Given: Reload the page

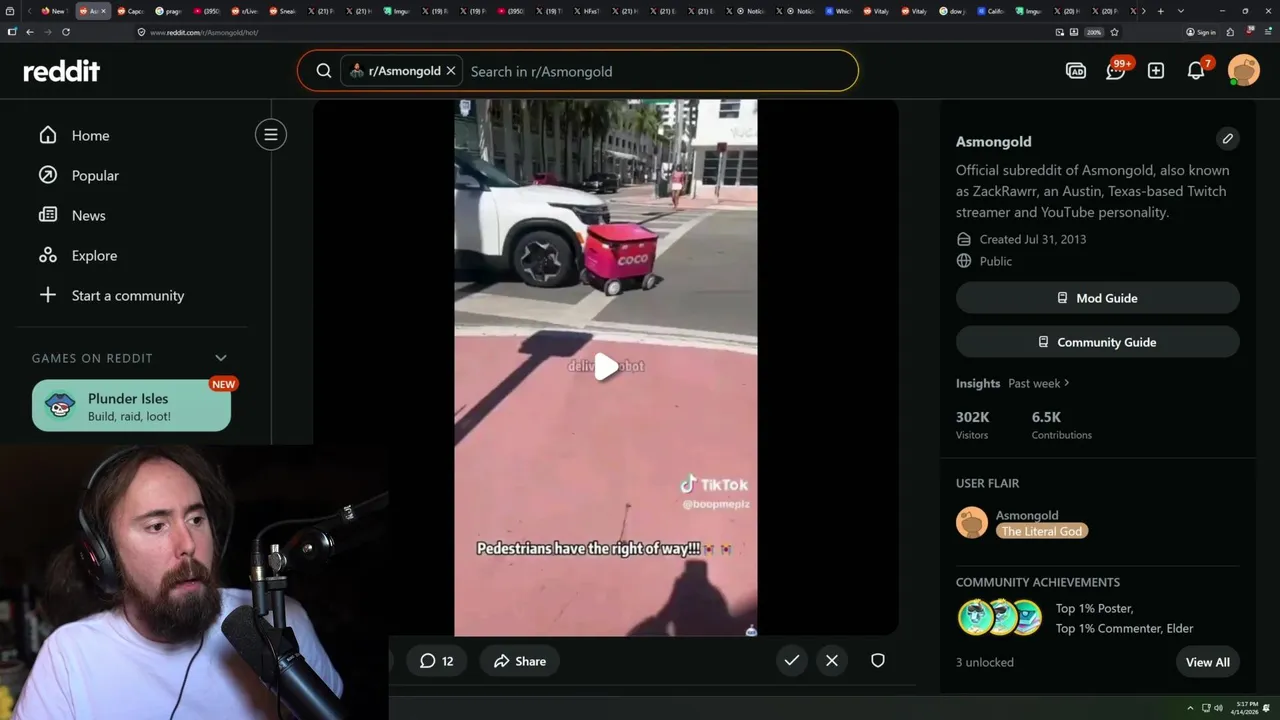Looking at the screenshot, I should pyautogui.click(x=66, y=32).
